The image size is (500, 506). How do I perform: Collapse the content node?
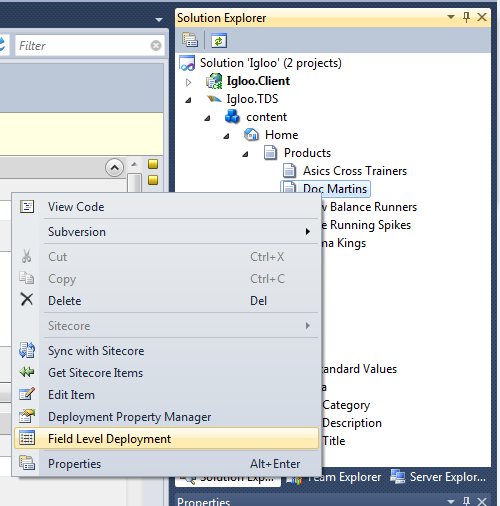[x=207, y=118]
